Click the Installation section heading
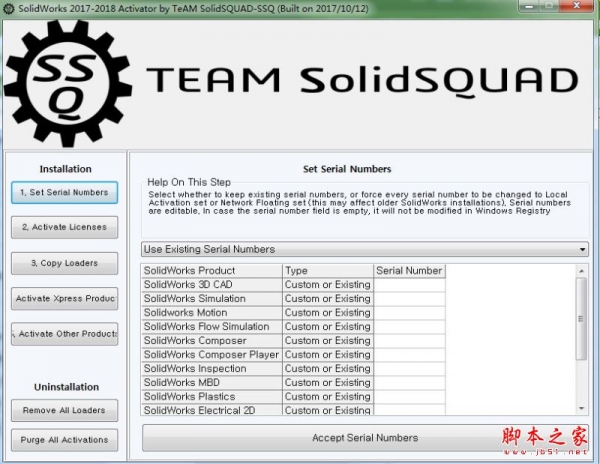600x464 pixels. [65, 169]
